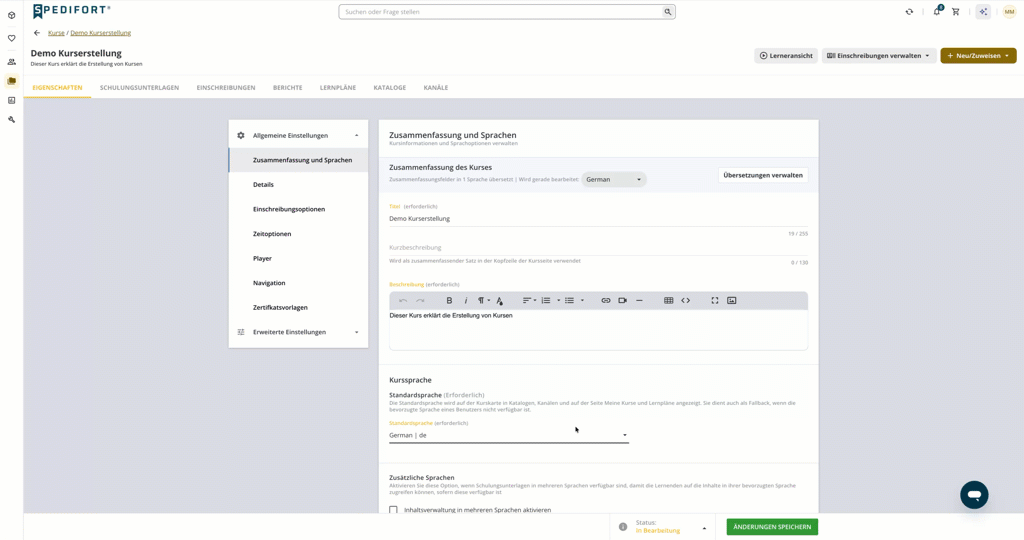The height and width of the screenshot is (540, 1024).
Task: Switch to the Berichte tab
Action: coord(287,87)
